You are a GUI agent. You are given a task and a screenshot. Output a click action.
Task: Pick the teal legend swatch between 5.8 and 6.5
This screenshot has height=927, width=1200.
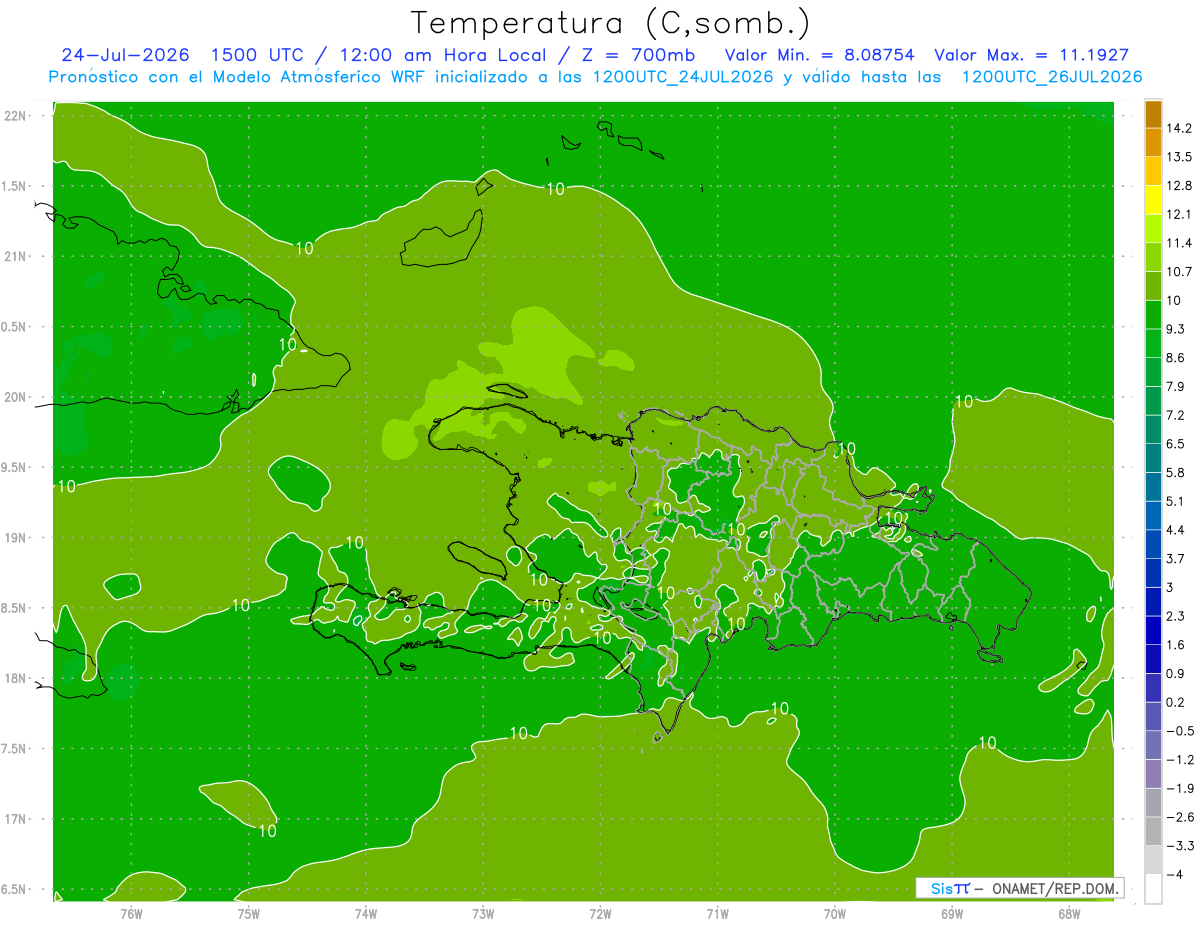click(x=1153, y=458)
